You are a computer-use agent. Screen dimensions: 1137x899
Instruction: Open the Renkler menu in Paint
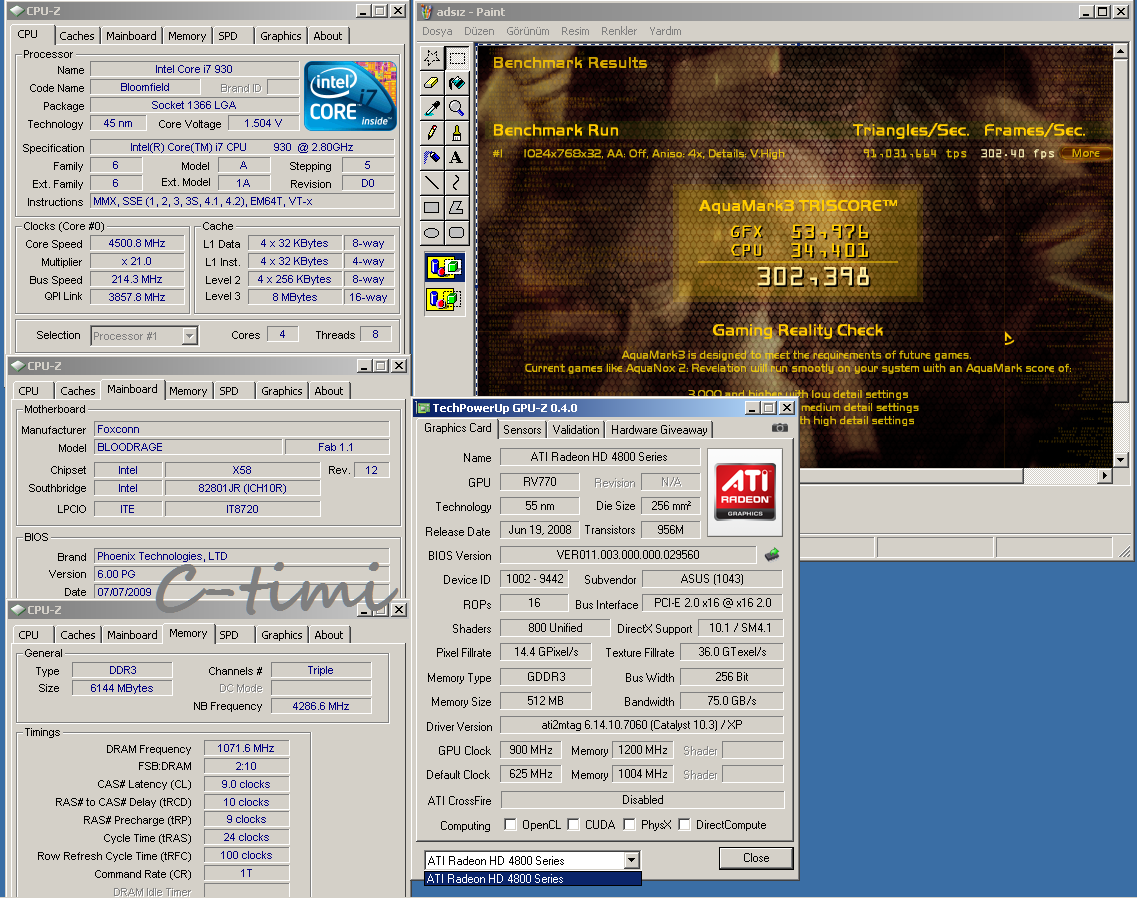pyautogui.click(x=619, y=31)
